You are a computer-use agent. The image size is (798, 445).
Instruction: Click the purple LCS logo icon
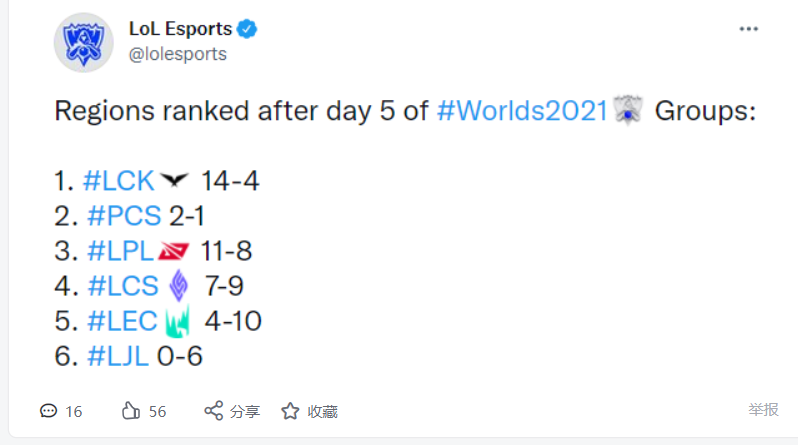(x=179, y=286)
